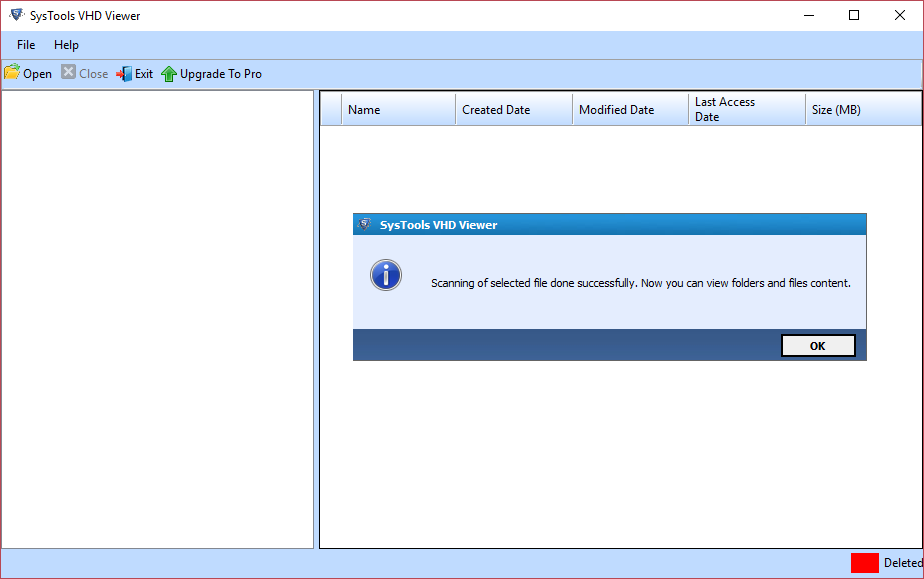Click the blank first column header

330,110
